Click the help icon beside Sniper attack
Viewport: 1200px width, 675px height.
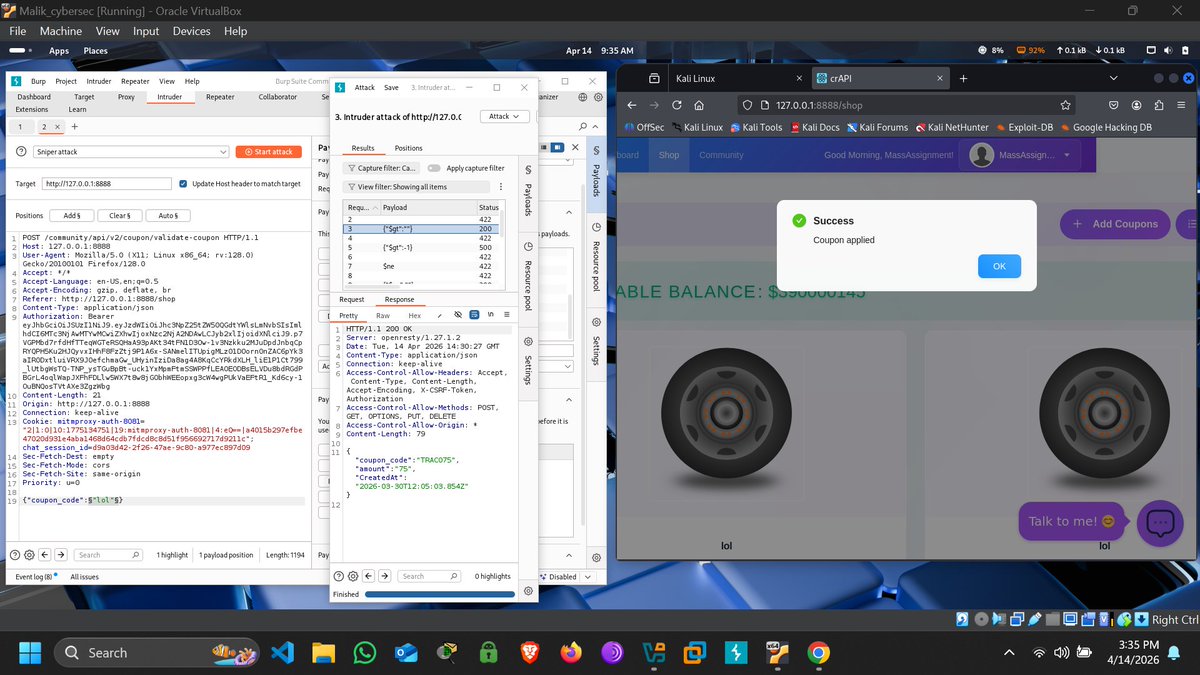click(x=21, y=152)
